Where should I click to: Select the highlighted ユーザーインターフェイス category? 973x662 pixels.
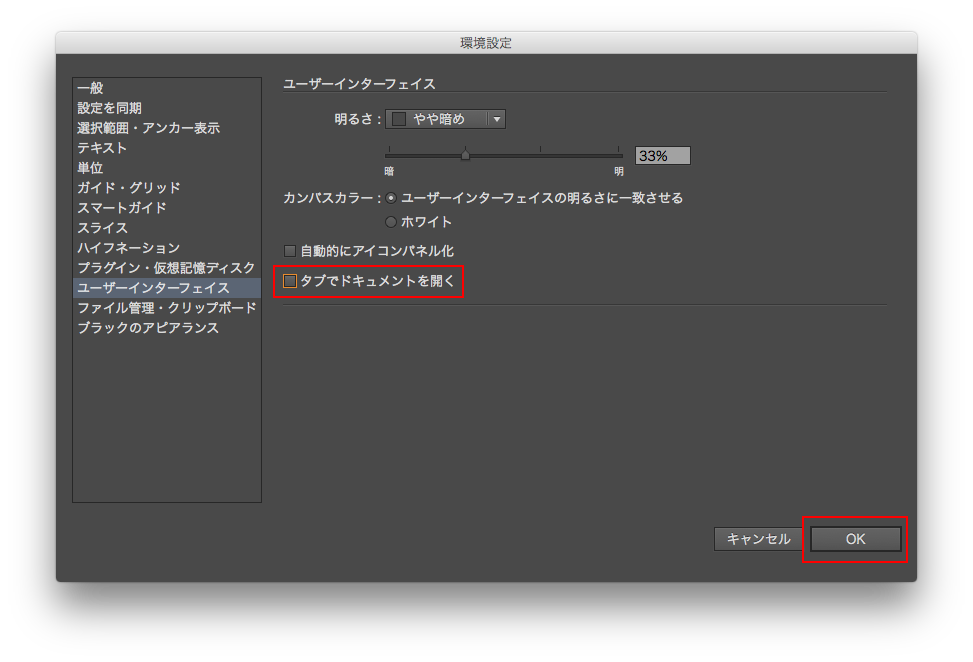pyautogui.click(x=167, y=287)
